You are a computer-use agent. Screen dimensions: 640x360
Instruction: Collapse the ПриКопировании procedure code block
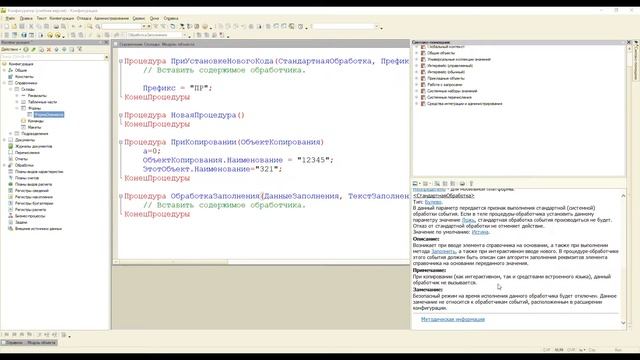click(121, 142)
